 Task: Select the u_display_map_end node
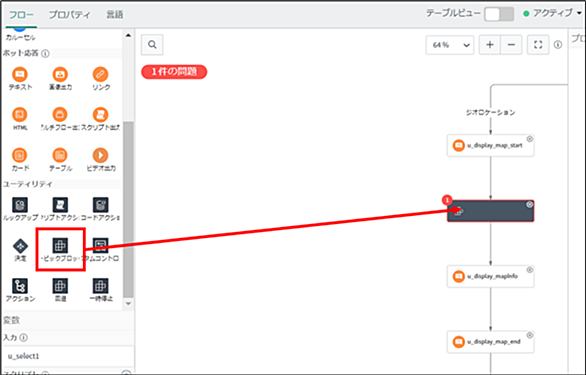pyautogui.click(x=490, y=342)
